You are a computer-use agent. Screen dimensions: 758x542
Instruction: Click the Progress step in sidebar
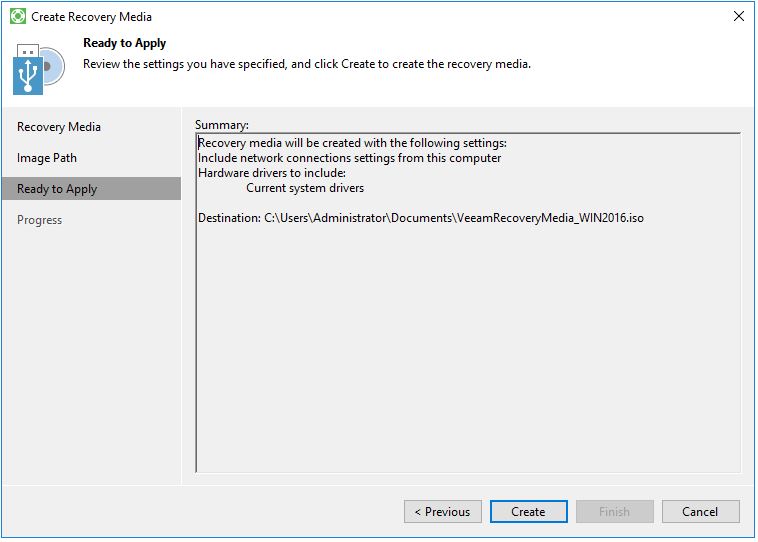[40, 220]
